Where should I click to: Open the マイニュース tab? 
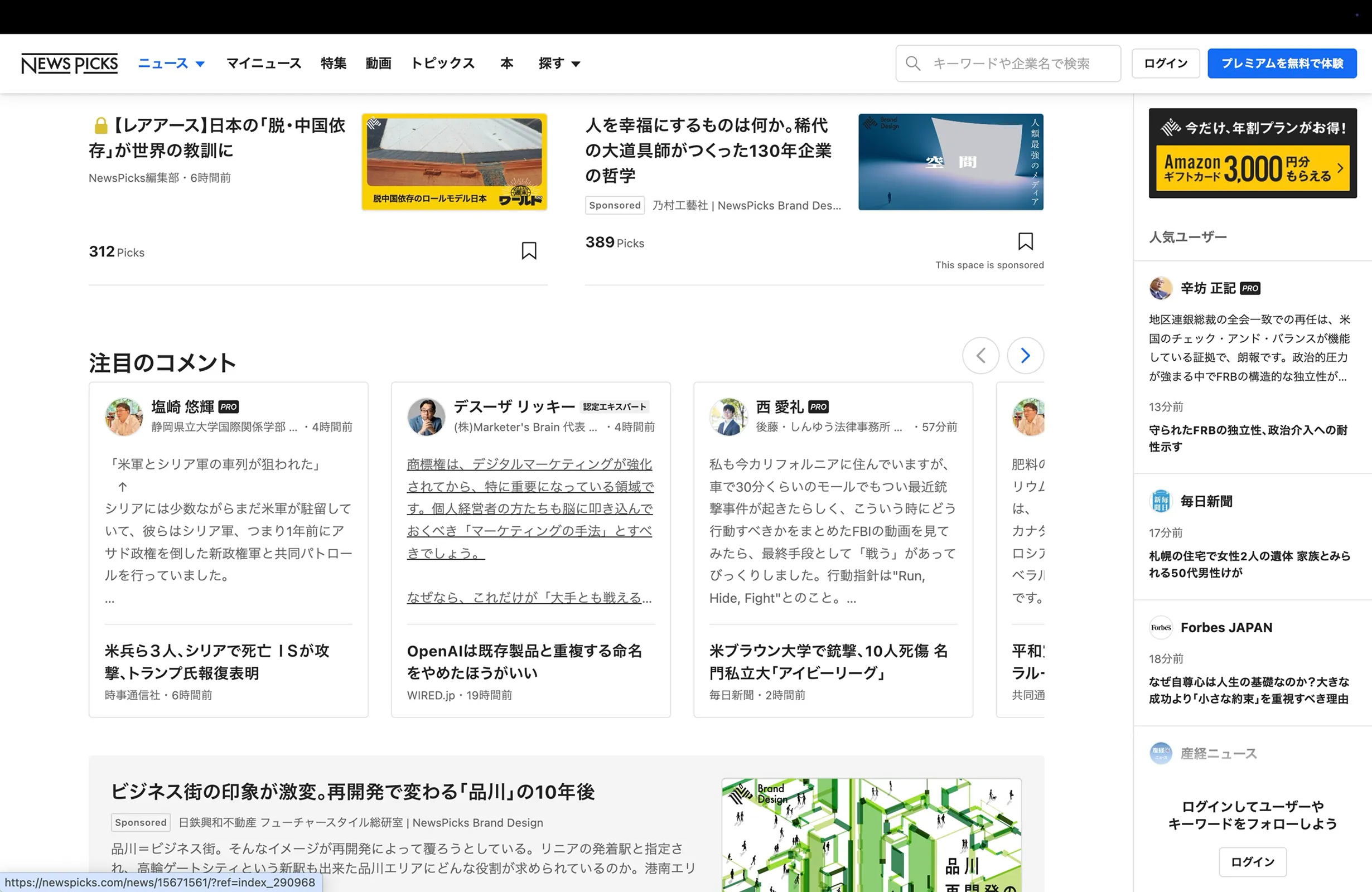263,64
